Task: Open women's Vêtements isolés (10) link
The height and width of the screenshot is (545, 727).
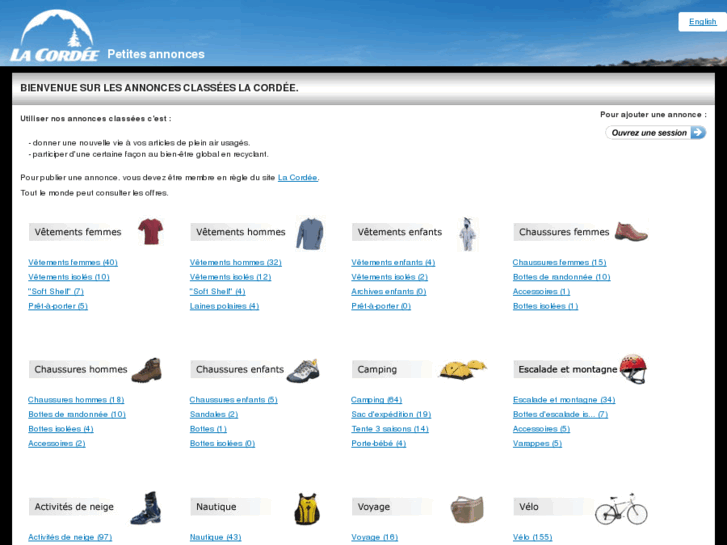Action: pyautogui.click(x=69, y=277)
